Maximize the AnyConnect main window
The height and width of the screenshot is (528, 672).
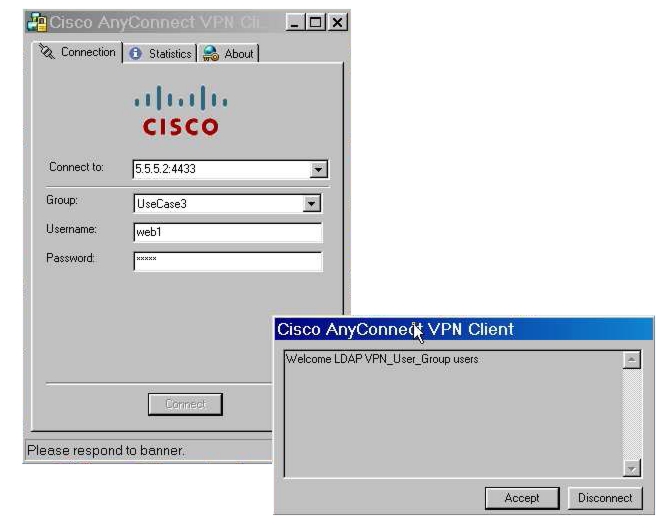(315, 22)
